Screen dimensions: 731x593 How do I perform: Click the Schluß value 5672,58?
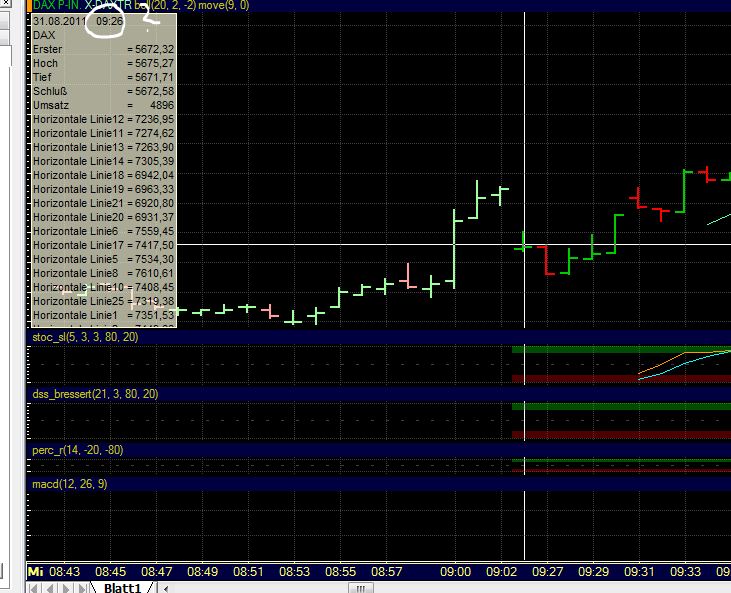tap(154, 91)
